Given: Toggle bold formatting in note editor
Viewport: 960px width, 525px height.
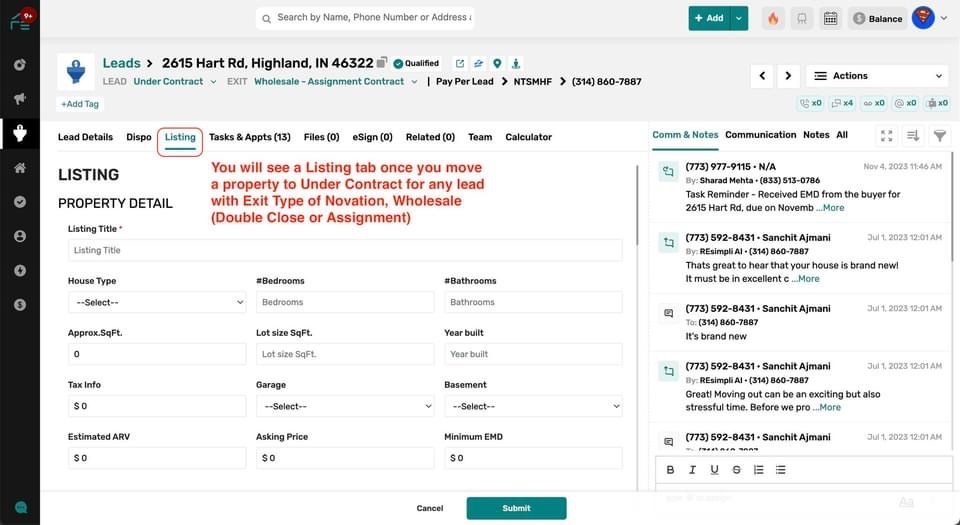Looking at the screenshot, I should click(x=670, y=469).
